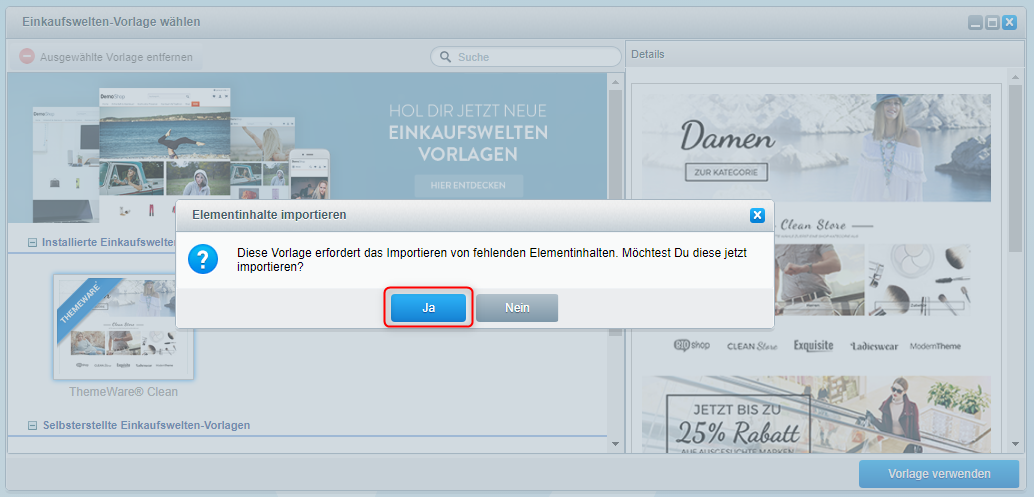Click the Details panel header
This screenshot has height=497, width=1034.
(824, 54)
